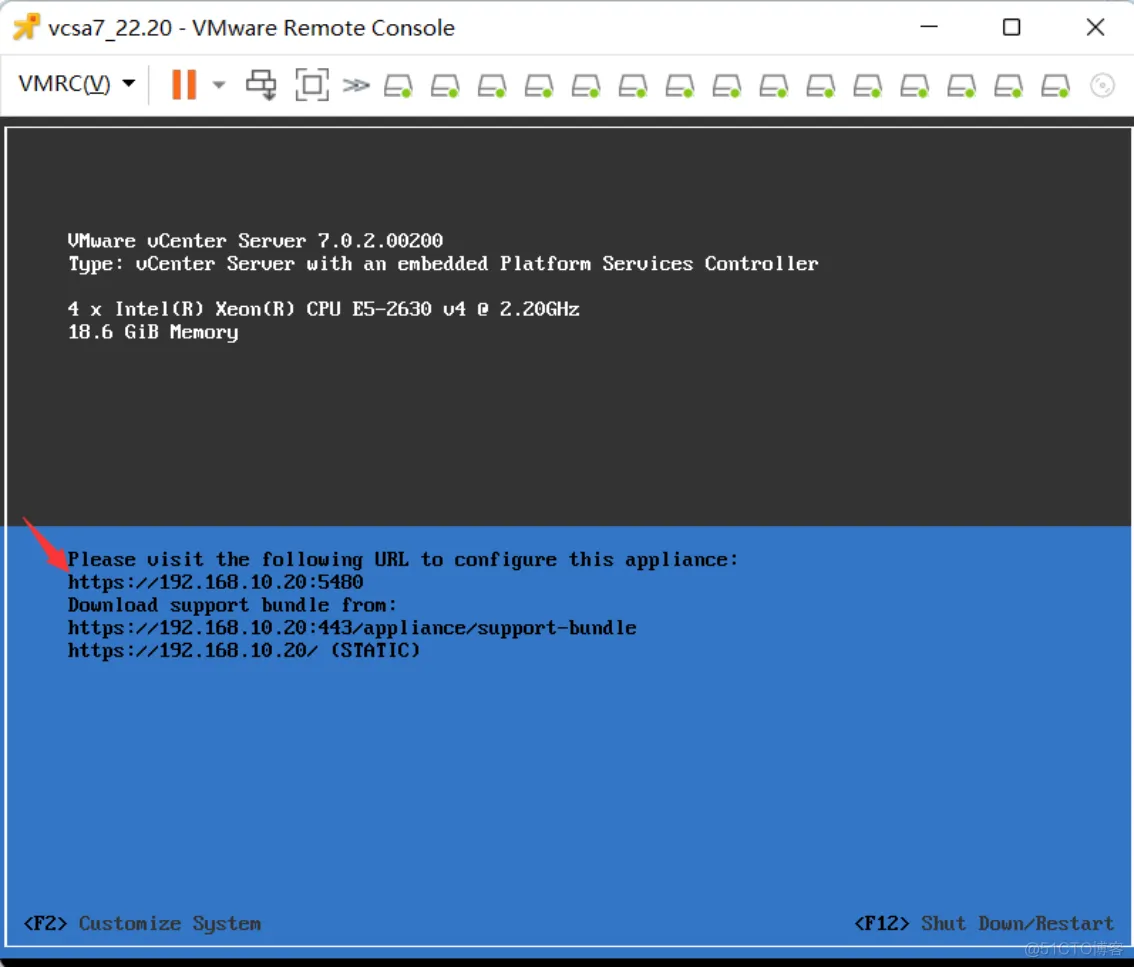This screenshot has height=968, width=1134.
Task: Click the double chevron toolbar icon
Action: click(x=356, y=85)
